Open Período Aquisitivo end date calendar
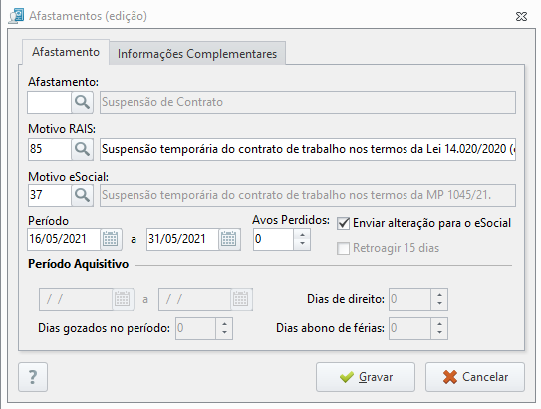 click(241, 299)
